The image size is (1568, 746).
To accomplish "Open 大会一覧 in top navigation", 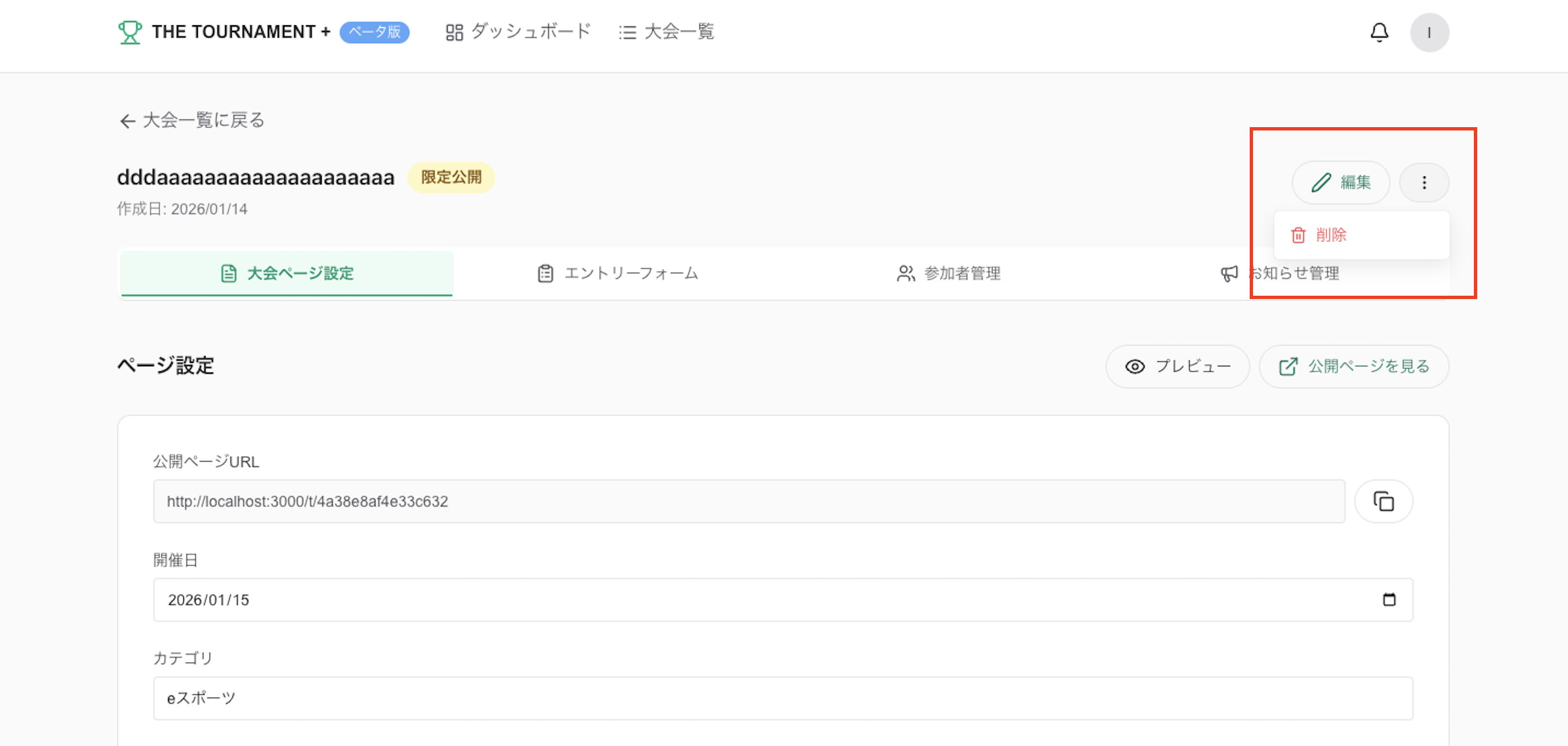I will 666,31.
